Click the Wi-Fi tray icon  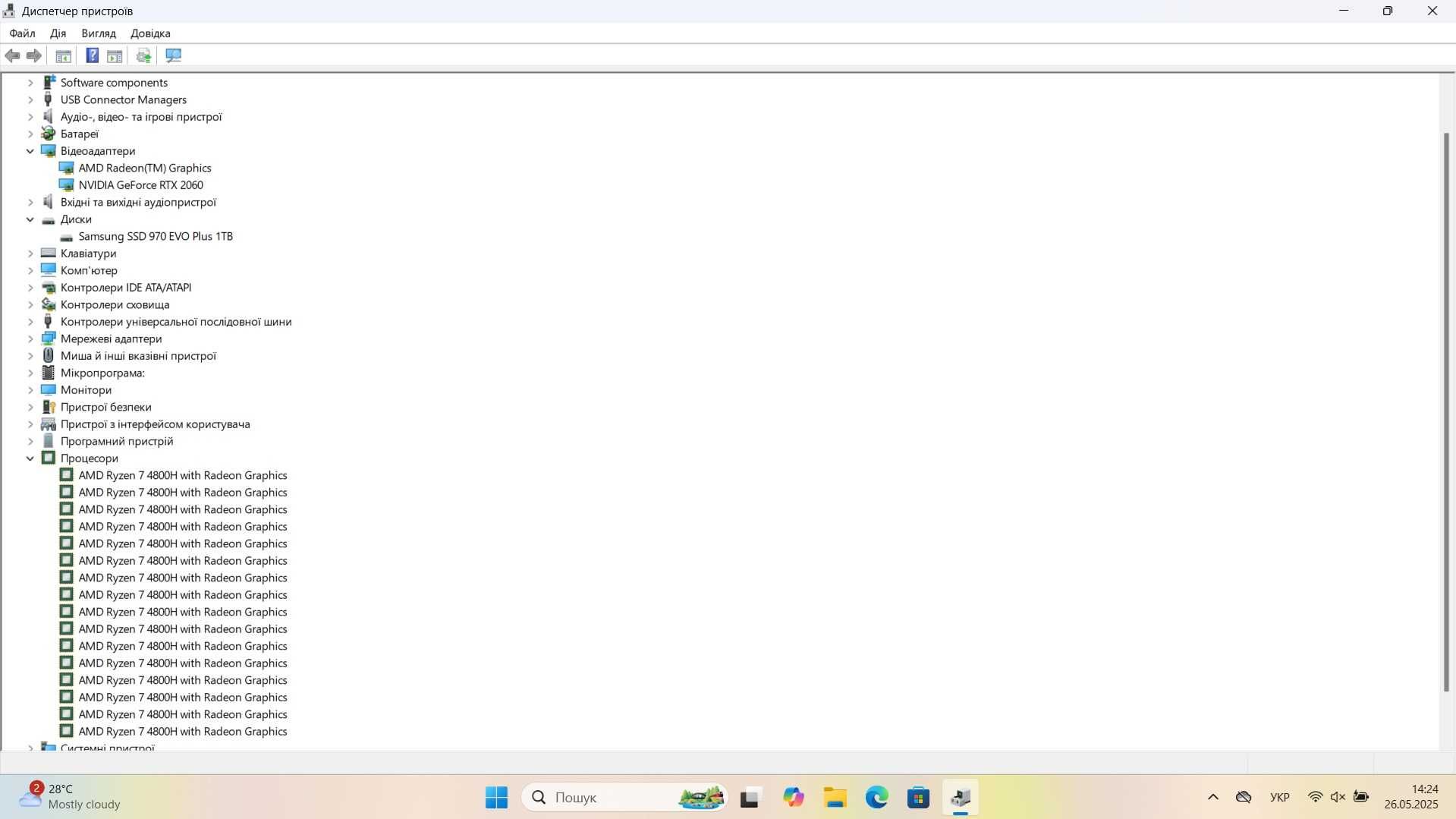point(1315,797)
